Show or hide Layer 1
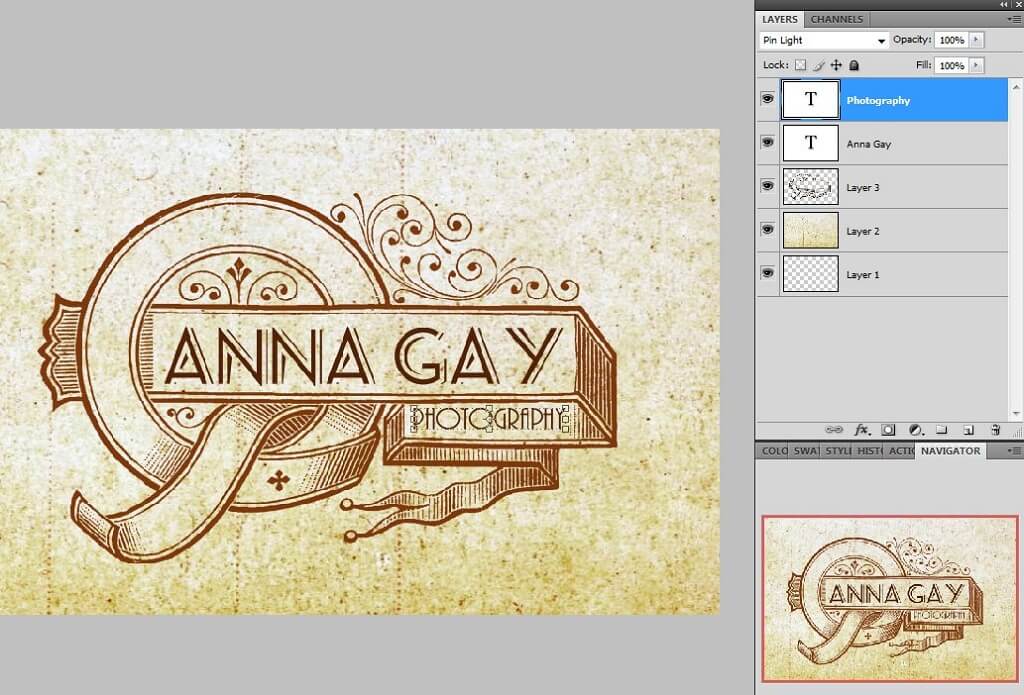Image resolution: width=1024 pixels, height=695 pixels. [768, 274]
